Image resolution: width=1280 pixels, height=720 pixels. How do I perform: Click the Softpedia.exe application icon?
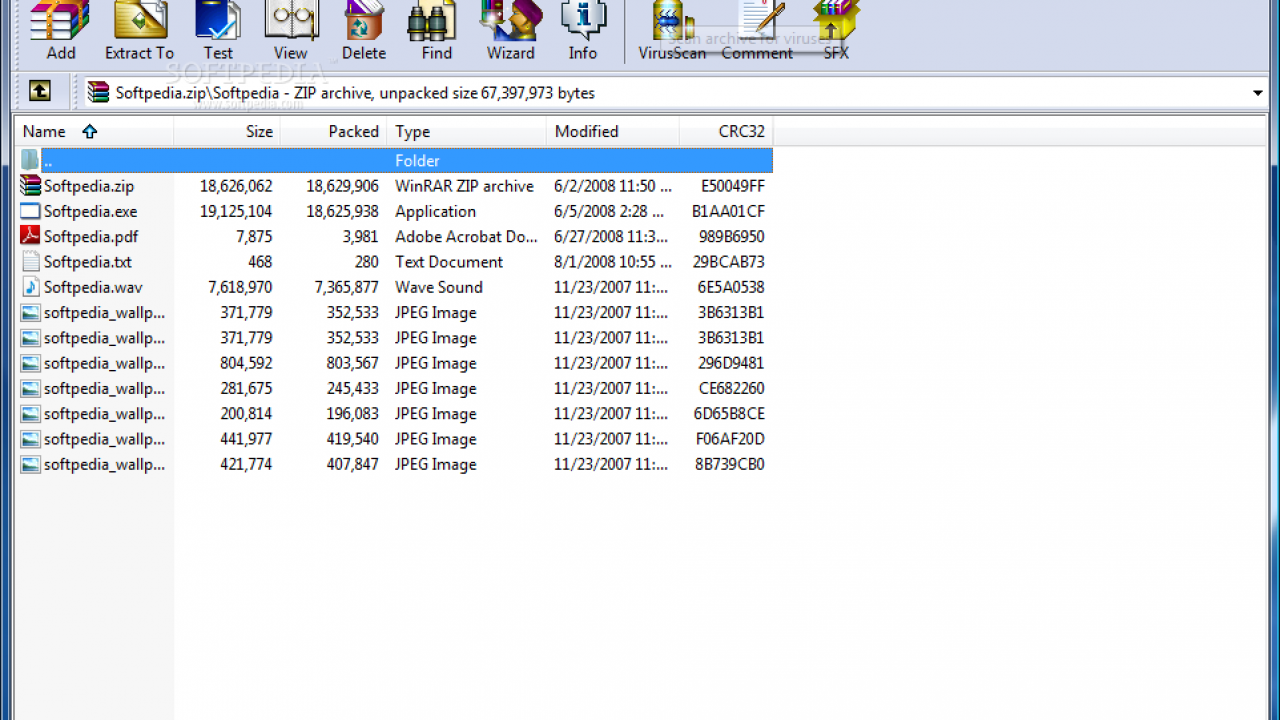[x=30, y=211]
